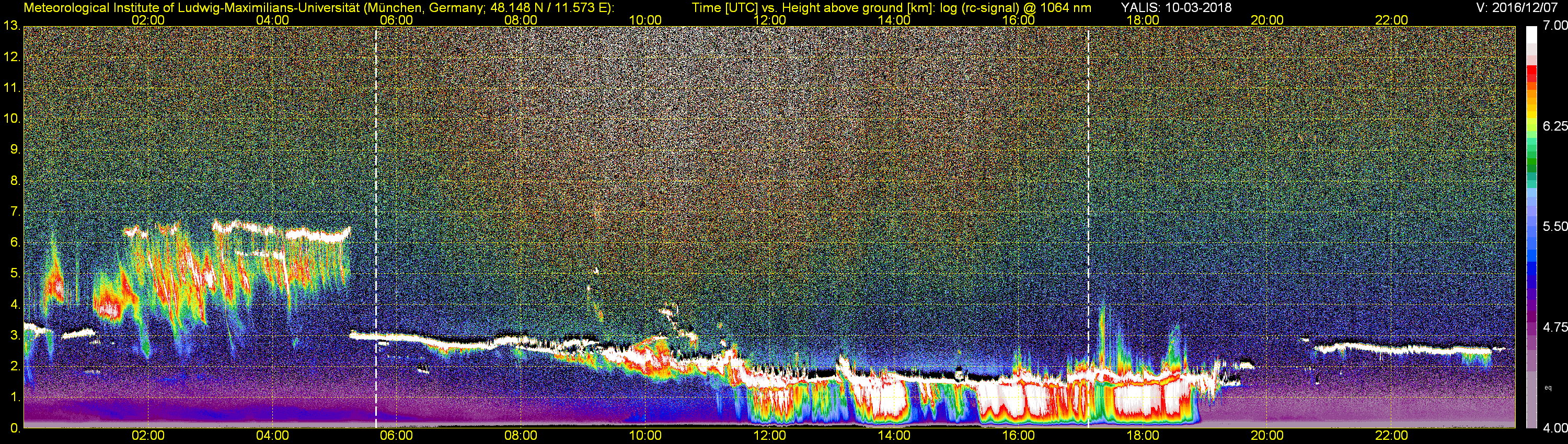This screenshot has height=444, width=1568.
Task: Click the 'Time [UTC] vs. Height above ground [km]' heading
Action: 814,8
